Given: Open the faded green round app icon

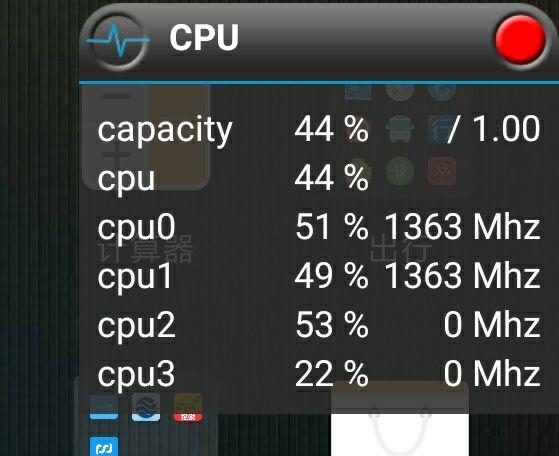Looking at the screenshot, I should [x=400, y=171].
